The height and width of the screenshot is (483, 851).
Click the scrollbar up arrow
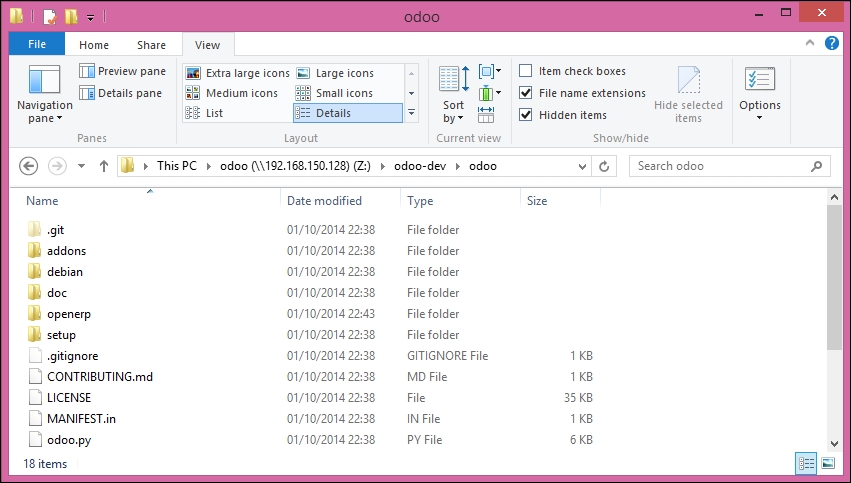(x=834, y=197)
